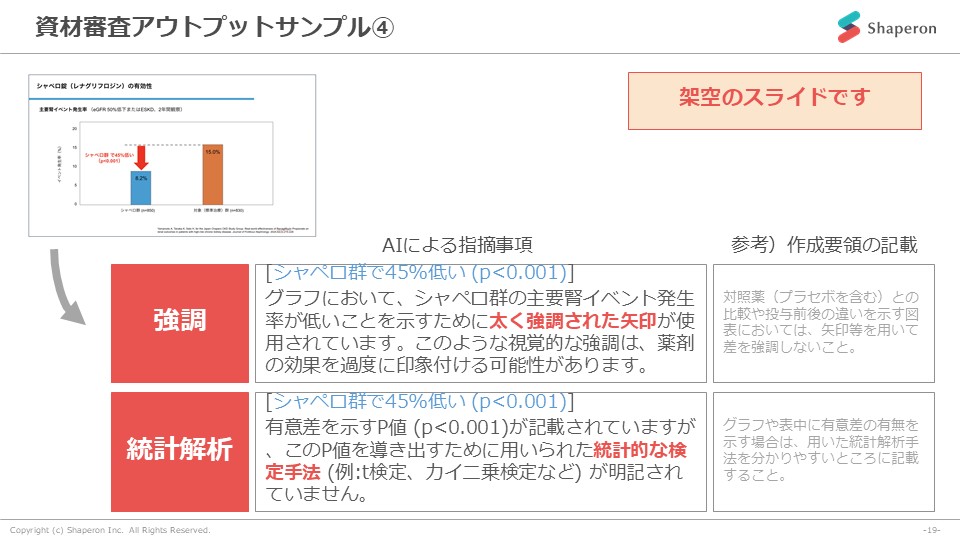
Task: Click the red phrase 統計的な検定手法
Action: tap(476, 460)
